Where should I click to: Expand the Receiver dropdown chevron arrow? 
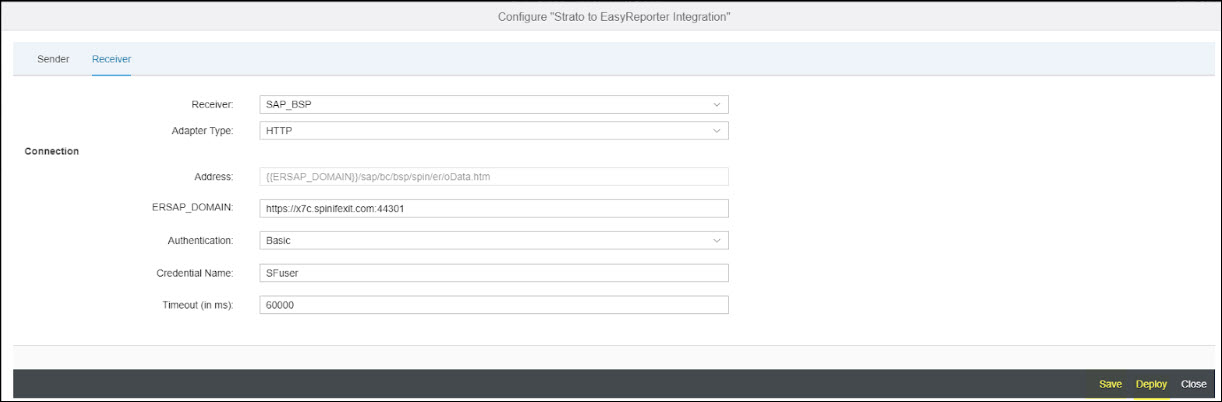716,104
